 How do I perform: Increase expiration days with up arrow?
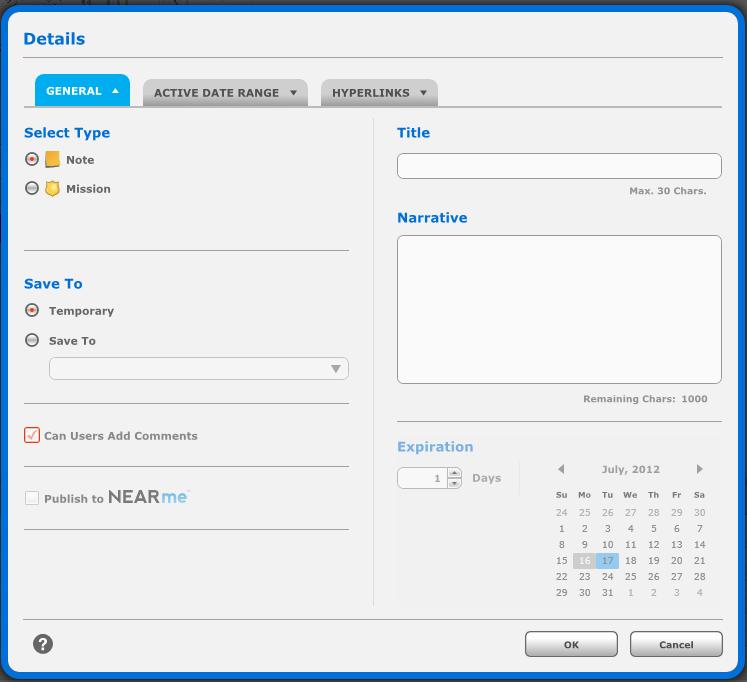(454, 473)
